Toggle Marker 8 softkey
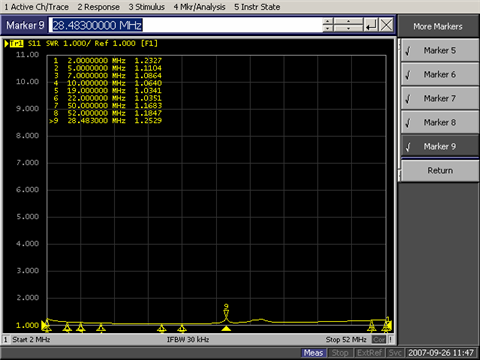 [440, 122]
